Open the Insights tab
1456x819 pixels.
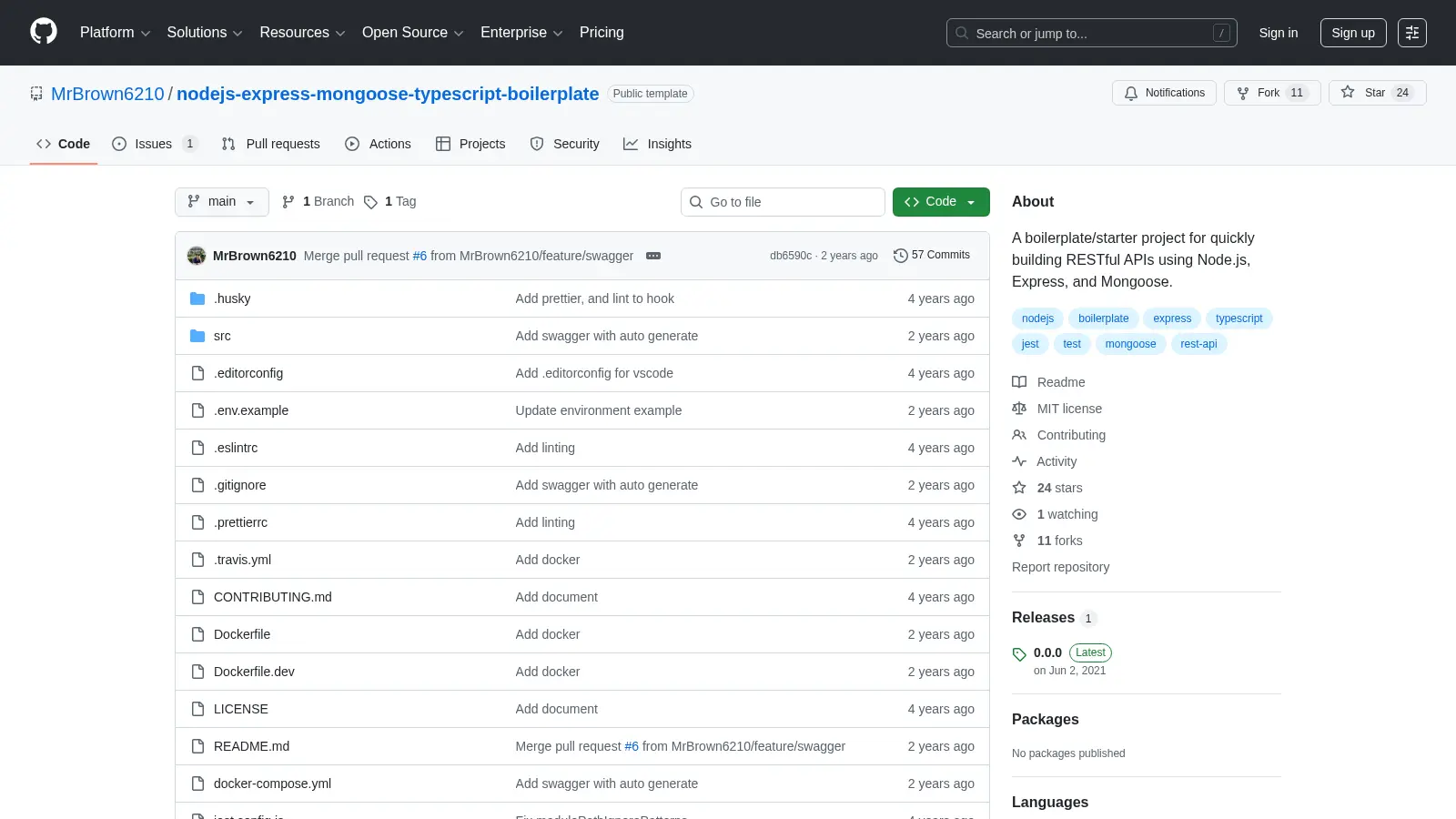(x=657, y=144)
